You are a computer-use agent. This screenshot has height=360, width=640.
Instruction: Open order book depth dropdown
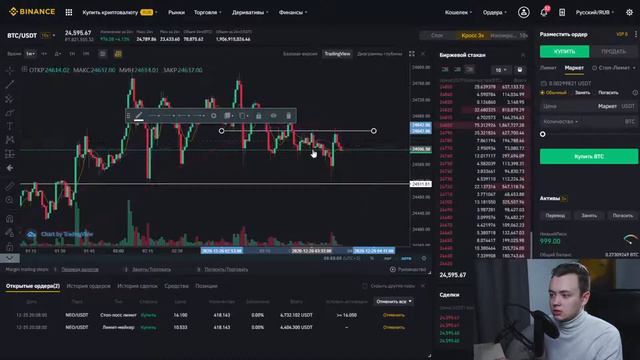coord(501,70)
